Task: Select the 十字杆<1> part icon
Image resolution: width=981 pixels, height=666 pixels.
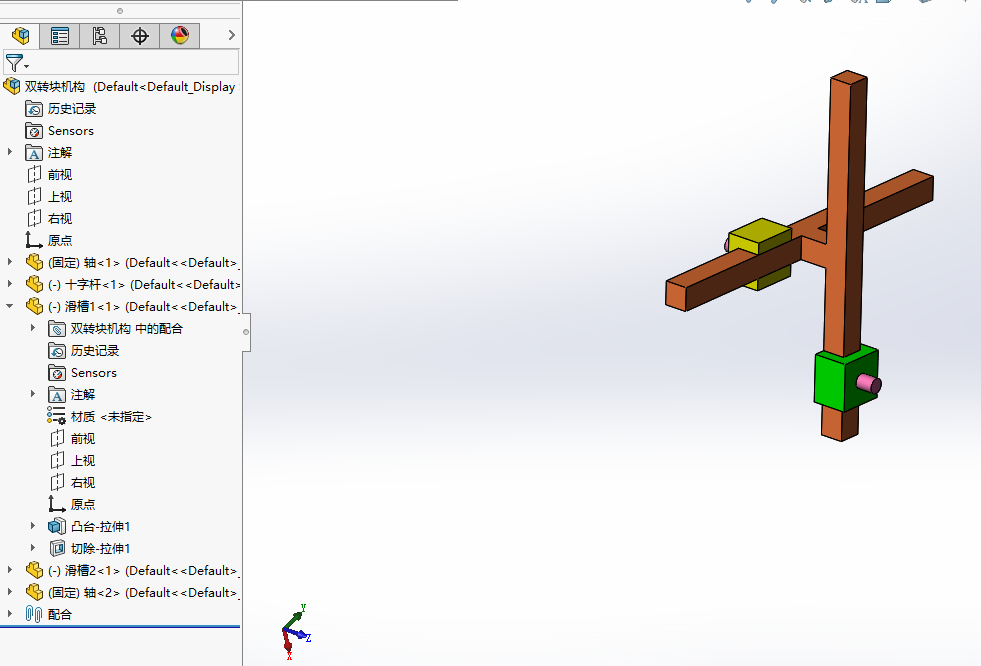Action: tap(34, 285)
